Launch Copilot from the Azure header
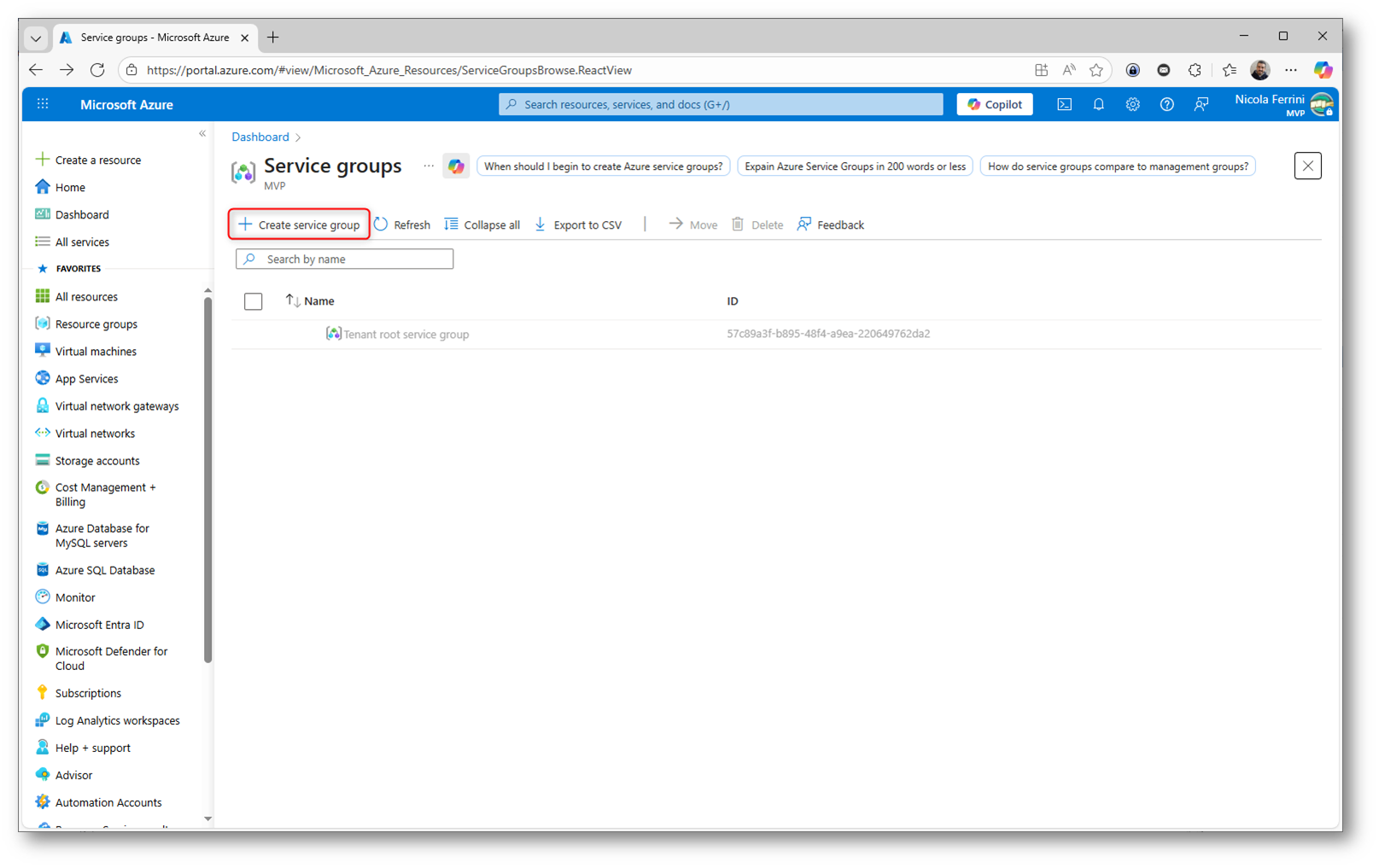The image size is (1379, 868). pyautogui.click(x=995, y=104)
